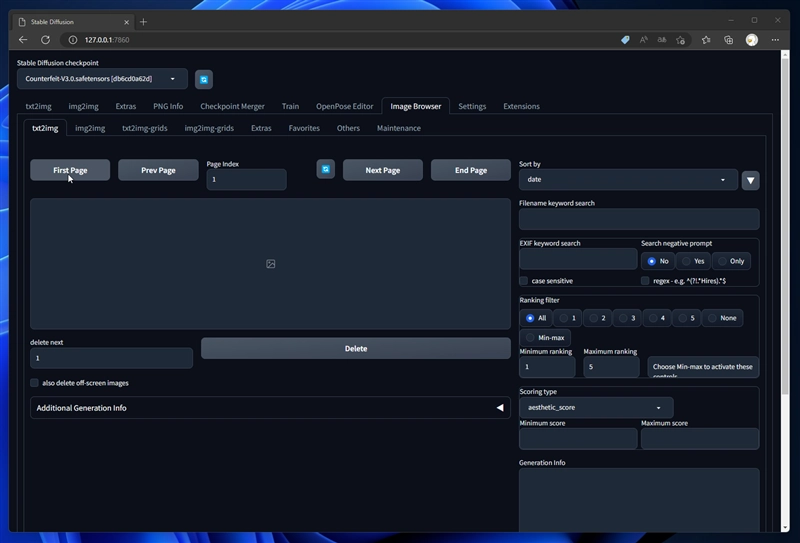
Task: Click the shopping tag icon in address bar
Action: pyautogui.click(x=625, y=40)
